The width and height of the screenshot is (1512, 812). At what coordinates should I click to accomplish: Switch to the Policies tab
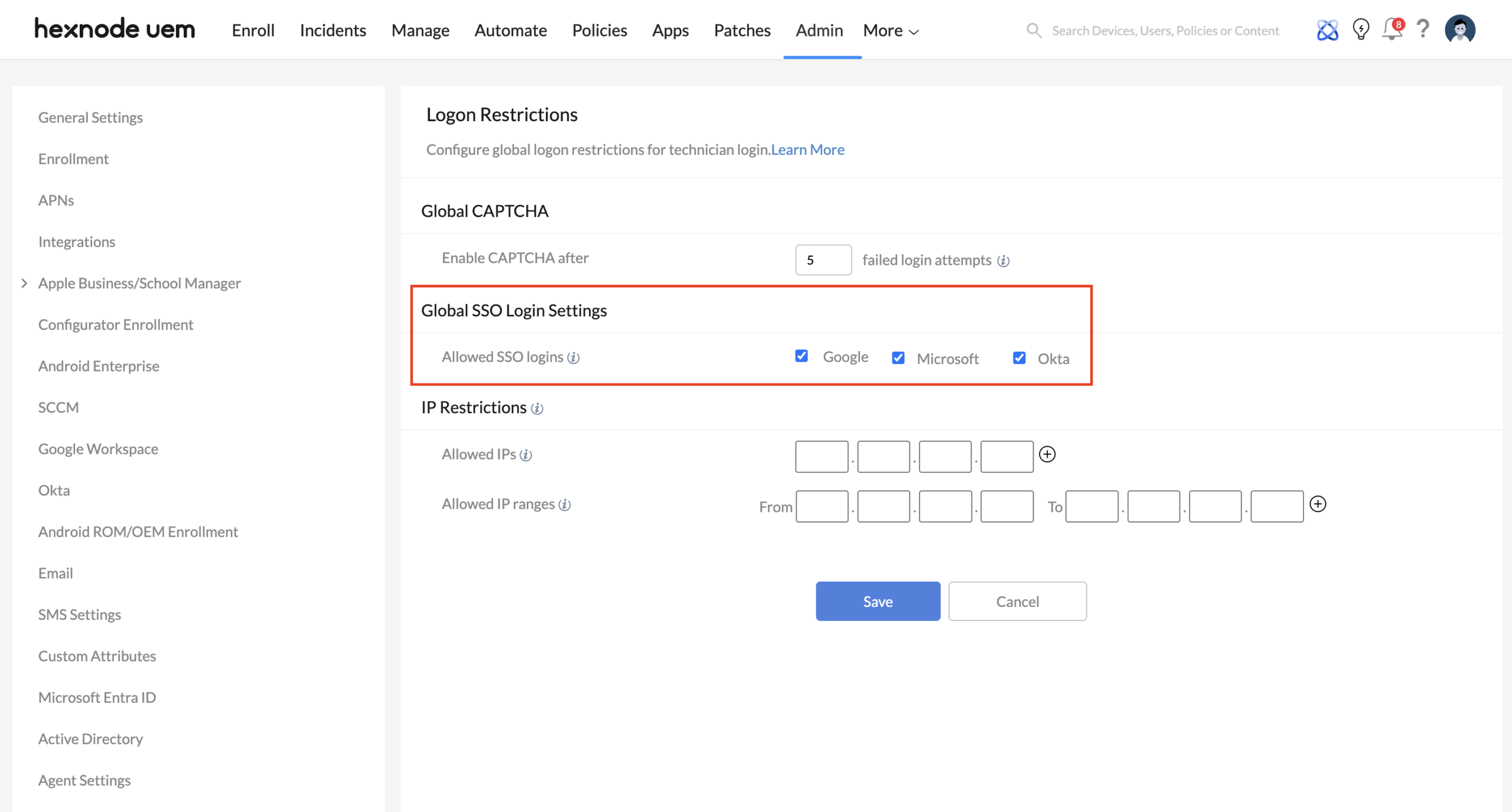point(599,30)
